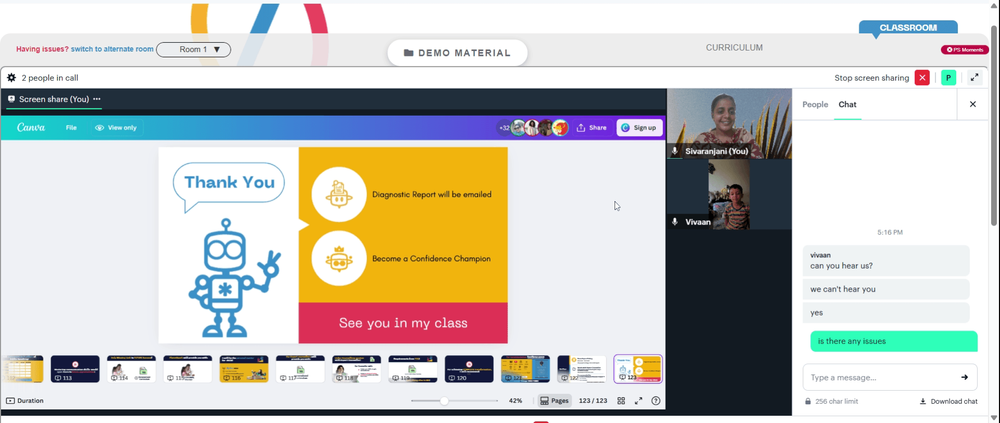Open the Canva File menu
This screenshot has height=423, width=1000.
[71, 128]
